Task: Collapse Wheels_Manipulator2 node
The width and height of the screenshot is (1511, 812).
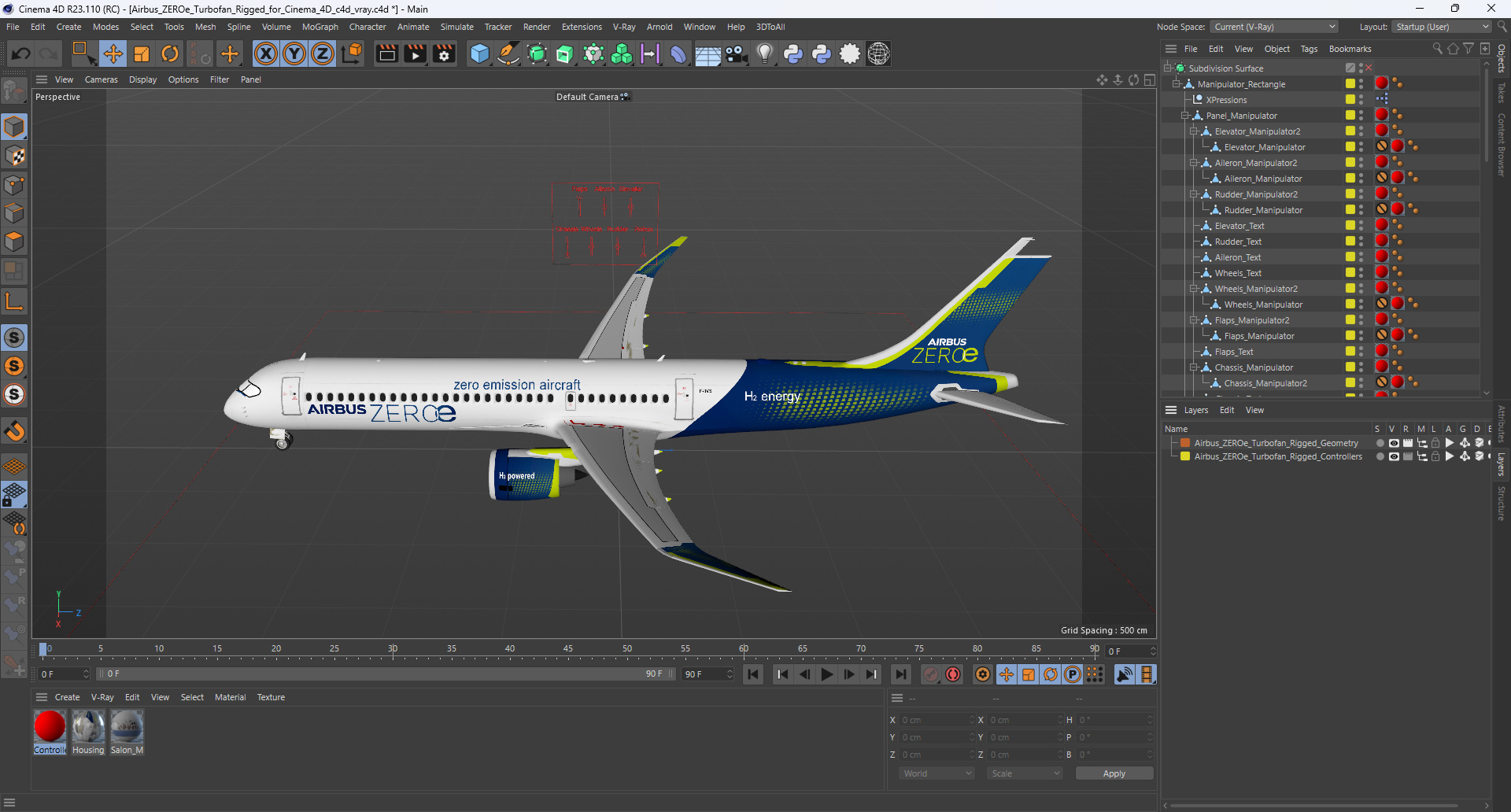Action: coord(1194,289)
